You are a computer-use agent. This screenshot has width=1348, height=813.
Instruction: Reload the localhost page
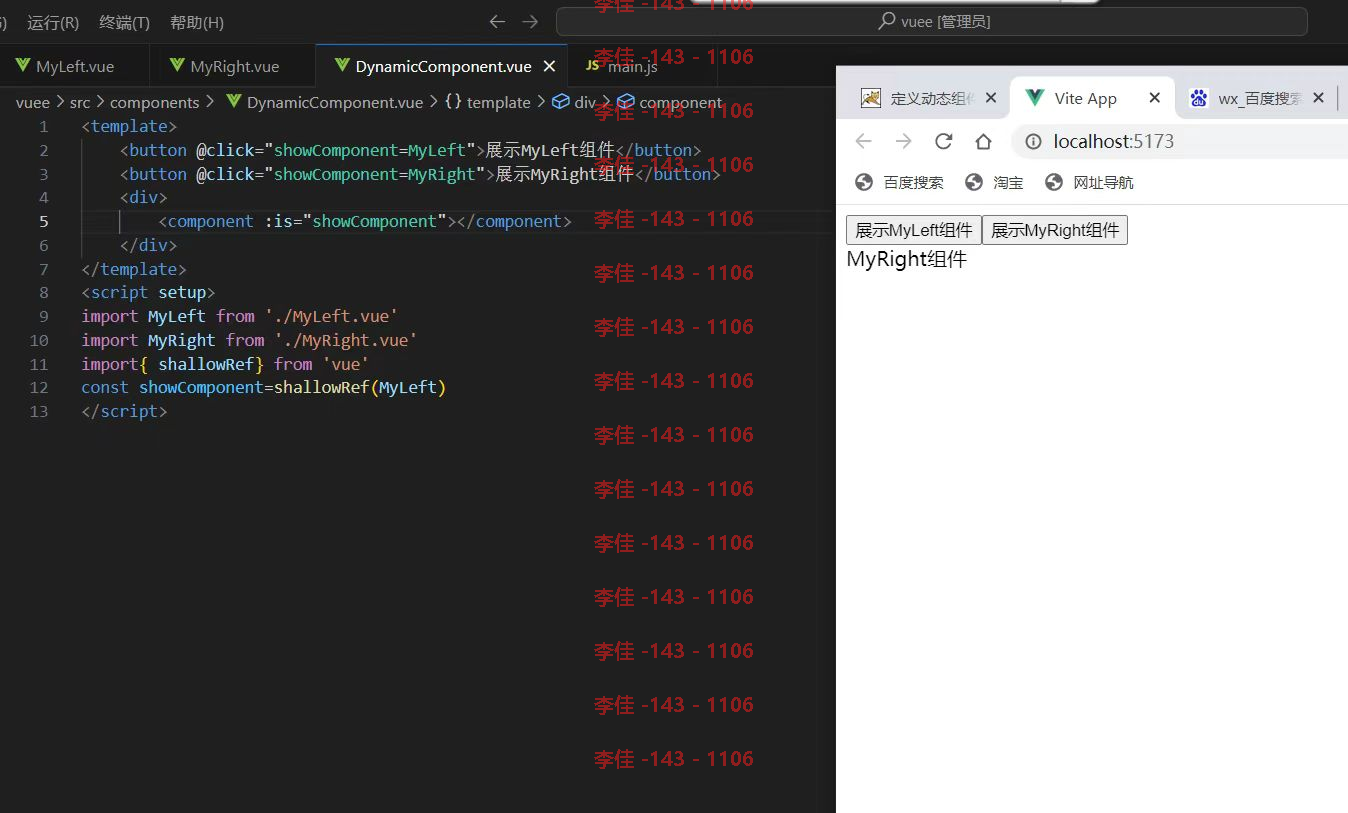[943, 142]
